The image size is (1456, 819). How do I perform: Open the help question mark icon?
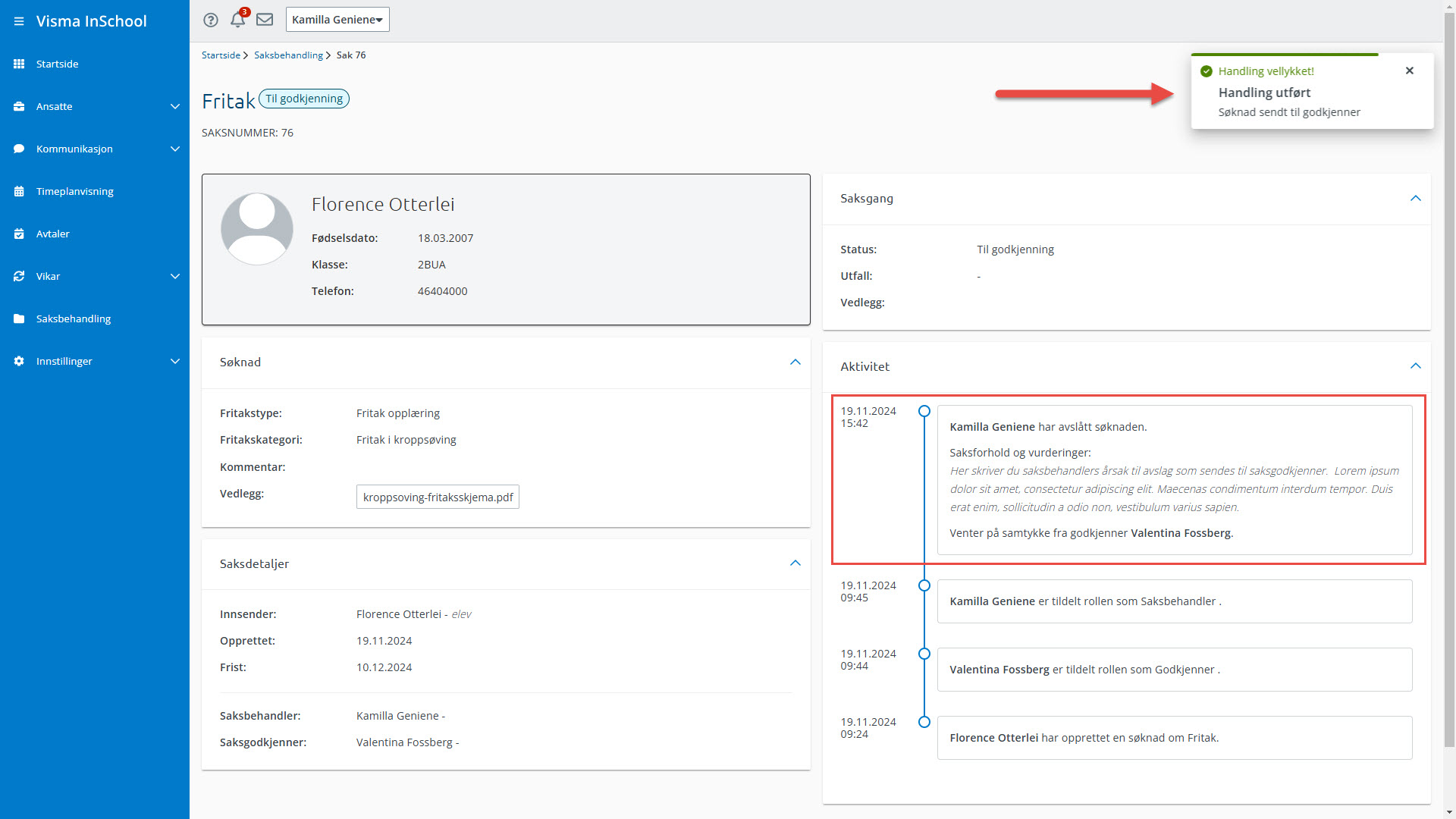point(211,20)
